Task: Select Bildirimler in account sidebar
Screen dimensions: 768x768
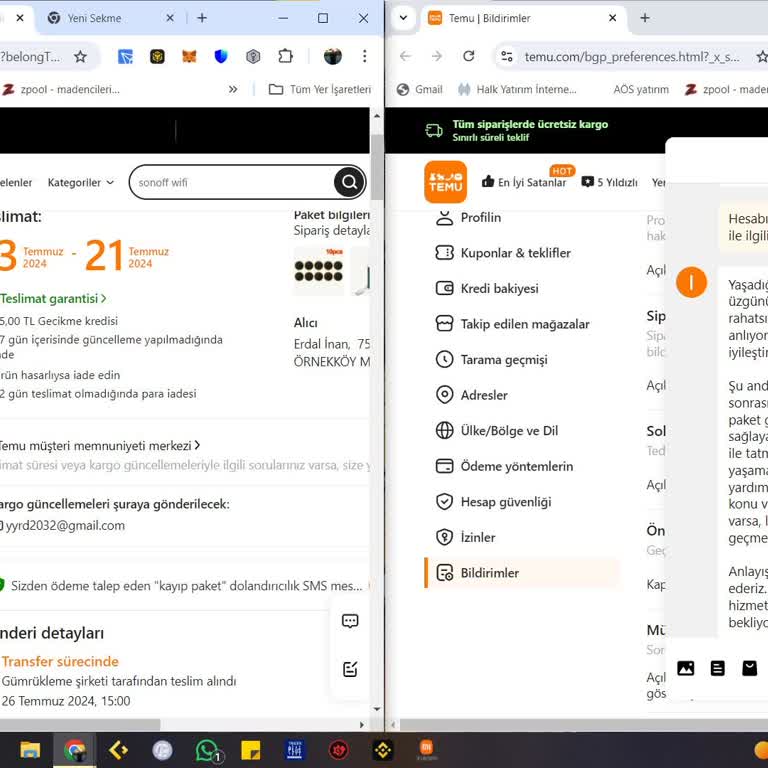Action: pos(522,573)
